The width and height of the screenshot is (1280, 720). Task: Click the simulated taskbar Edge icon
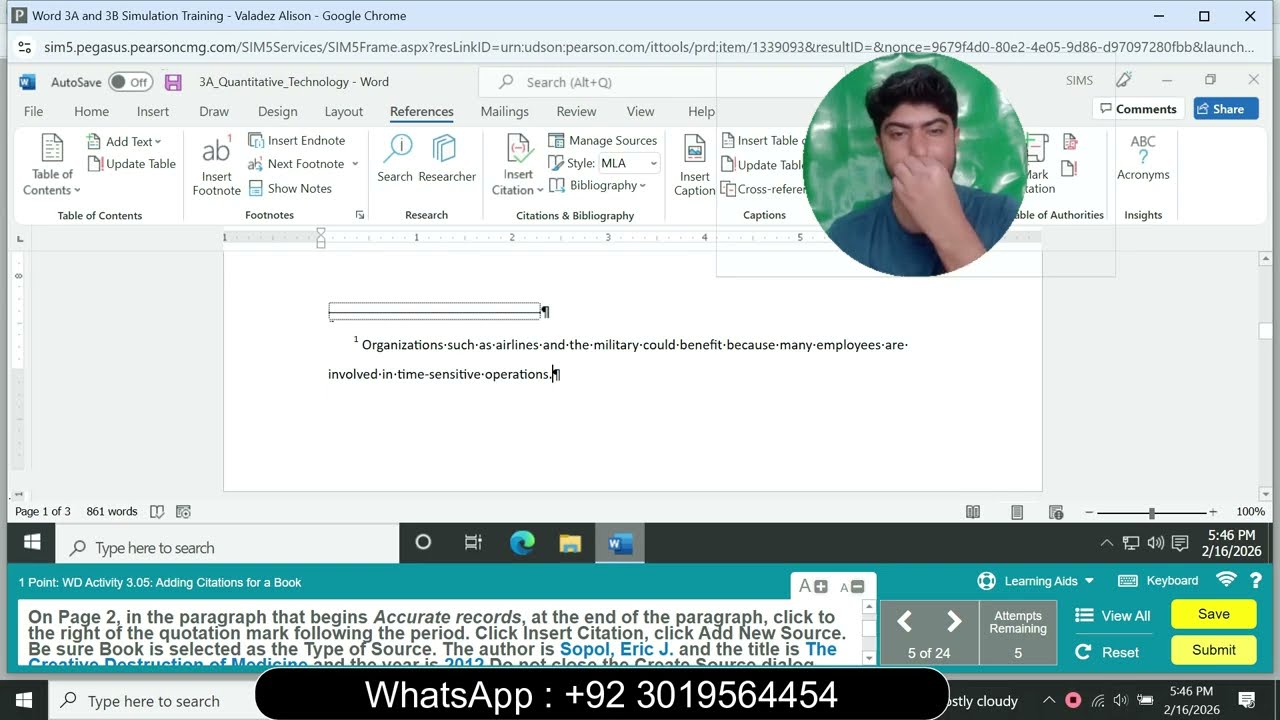pos(522,544)
